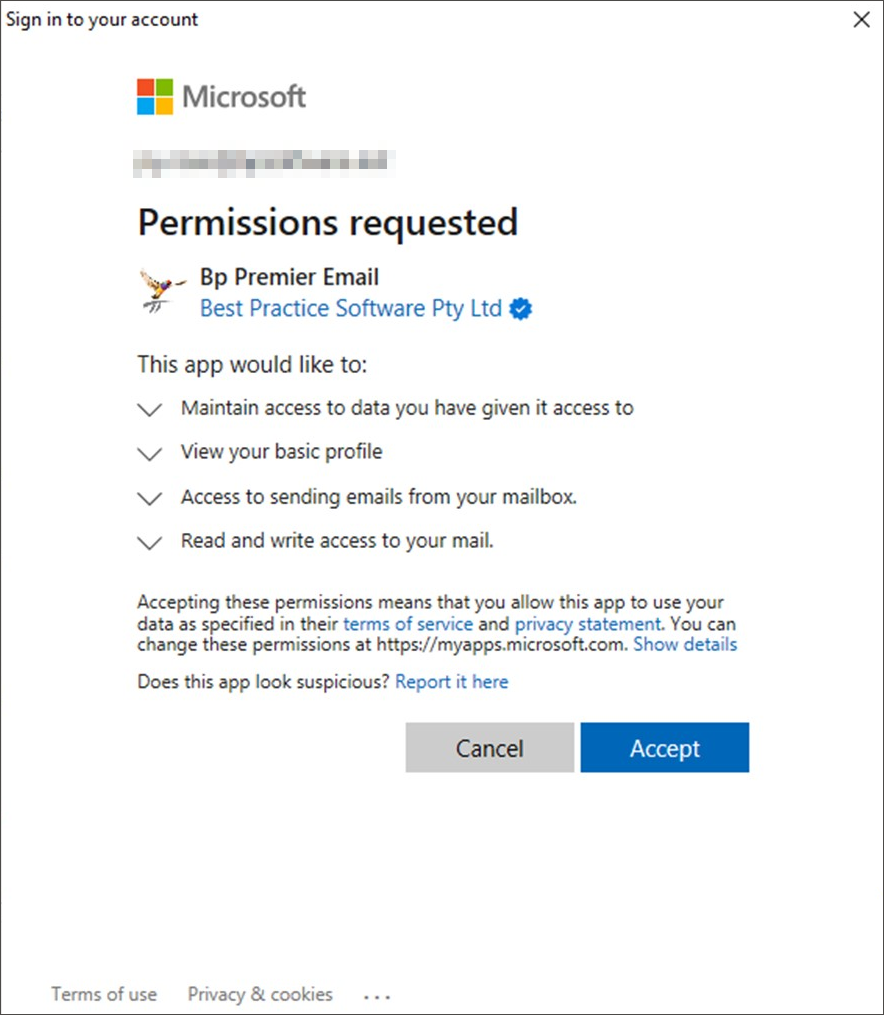This screenshot has width=884, height=1015.
Task: Click the blue verified publisher badge
Action: click(521, 309)
